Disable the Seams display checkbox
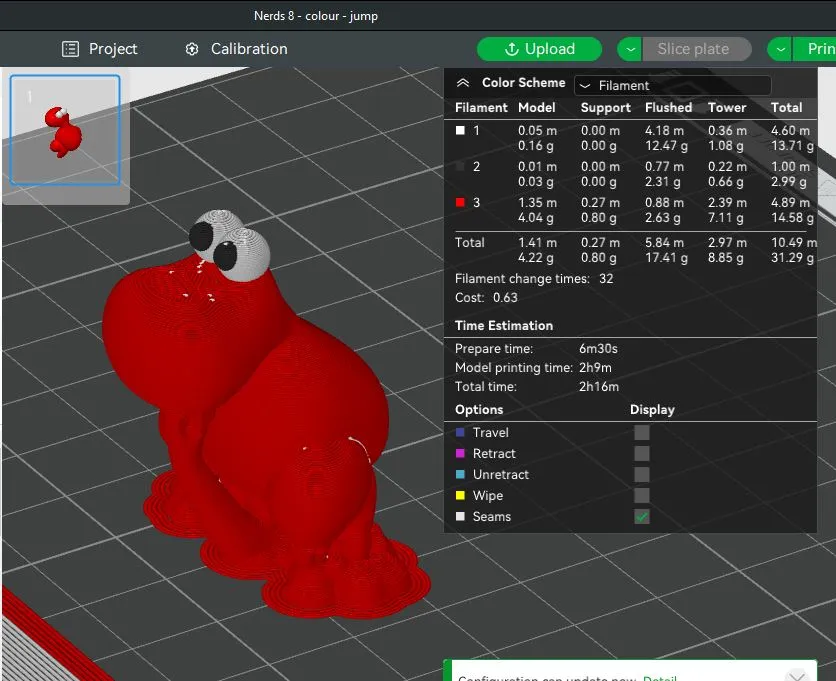Image resolution: width=836 pixels, height=681 pixels. (x=642, y=517)
